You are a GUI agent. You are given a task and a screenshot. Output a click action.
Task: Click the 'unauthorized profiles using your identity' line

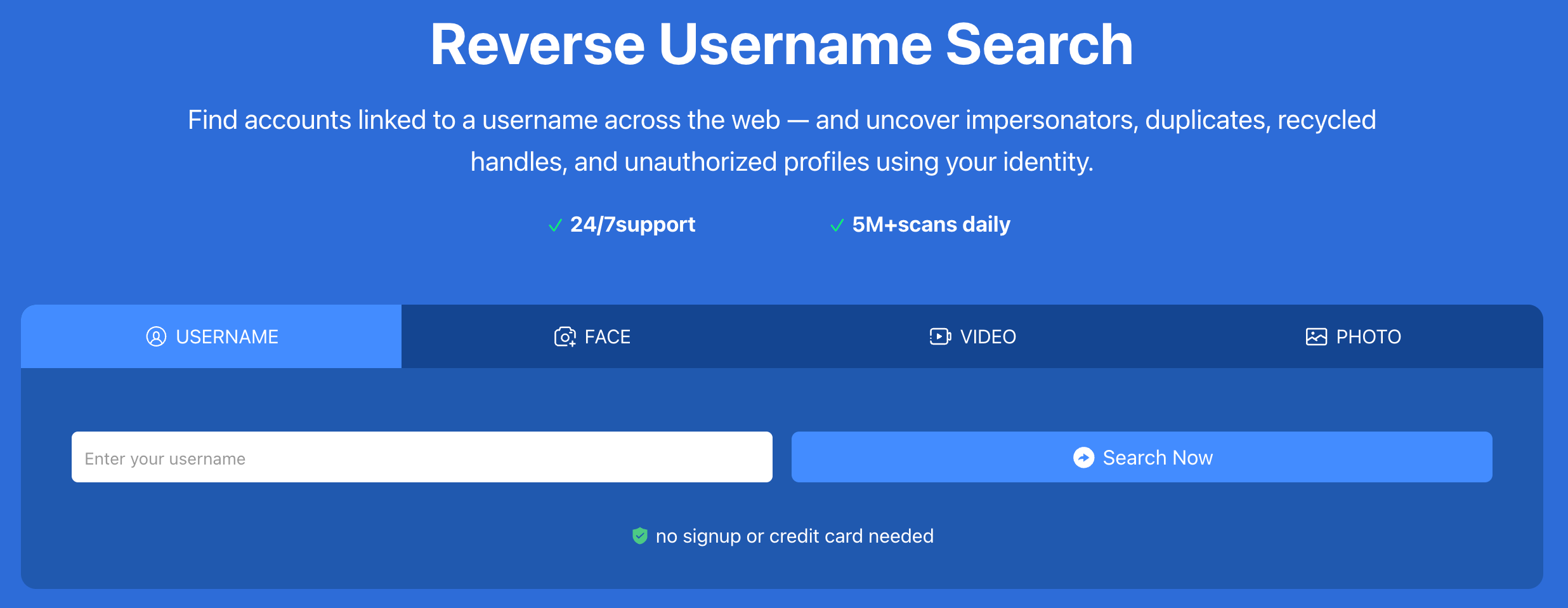(x=781, y=162)
